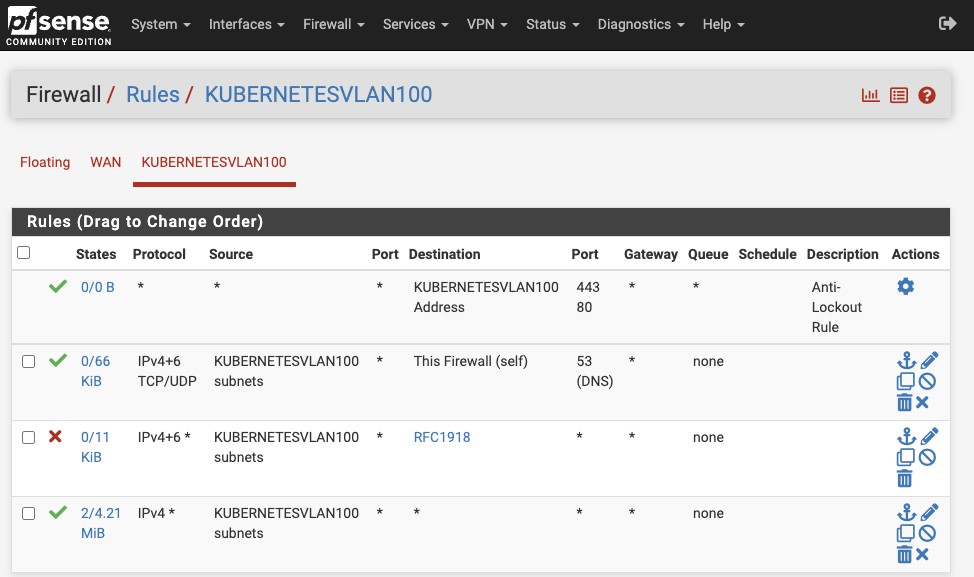The width and height of the screenshot is (974, 577).
Task: Switch to the Floating tab
Action: click(45, 162)
